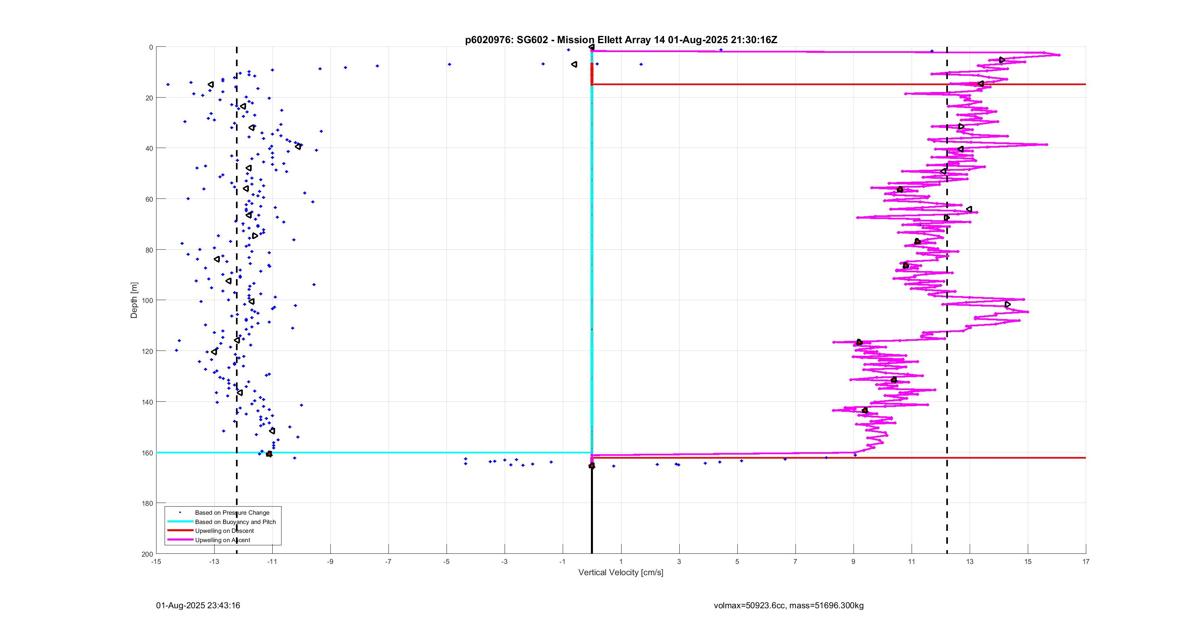Click the x-axis tick label 7

pyautogui.click(x=795, y=562)
